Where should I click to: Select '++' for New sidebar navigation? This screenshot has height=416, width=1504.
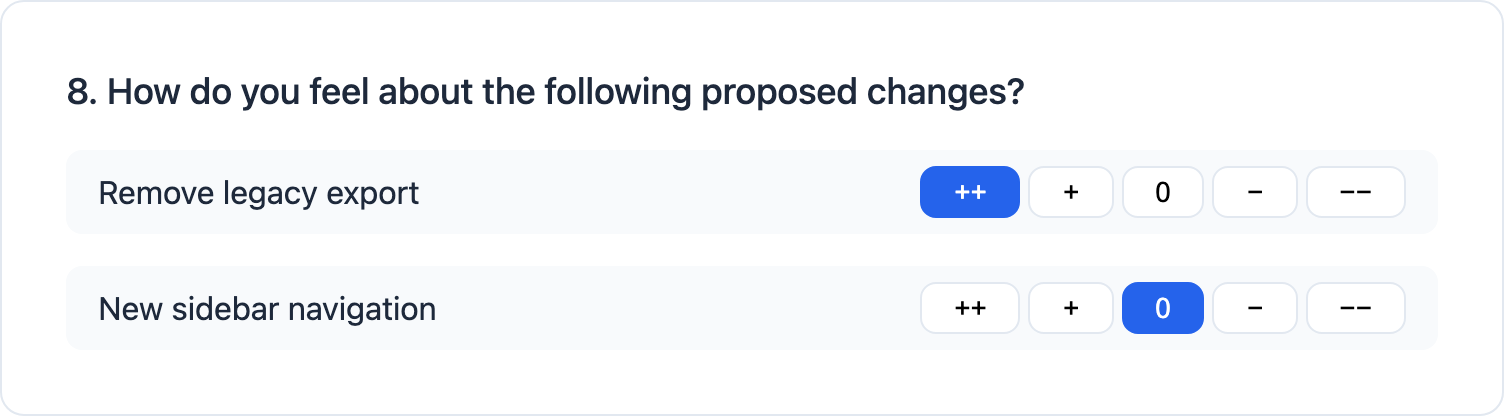click(969, 308)
